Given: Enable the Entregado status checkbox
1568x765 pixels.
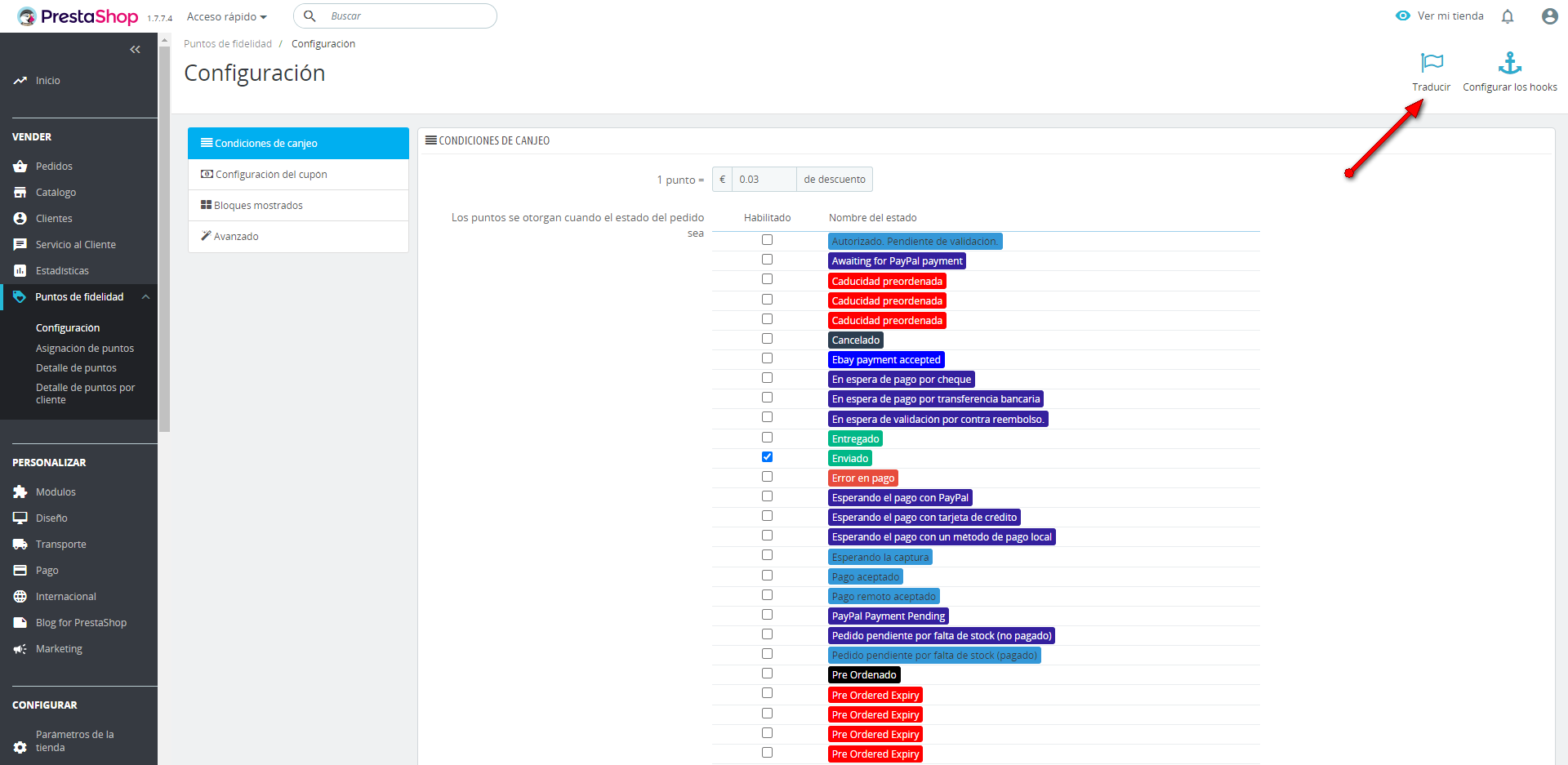Looking at the screenshot, I should pyautogui.click(x=767, y=438).
